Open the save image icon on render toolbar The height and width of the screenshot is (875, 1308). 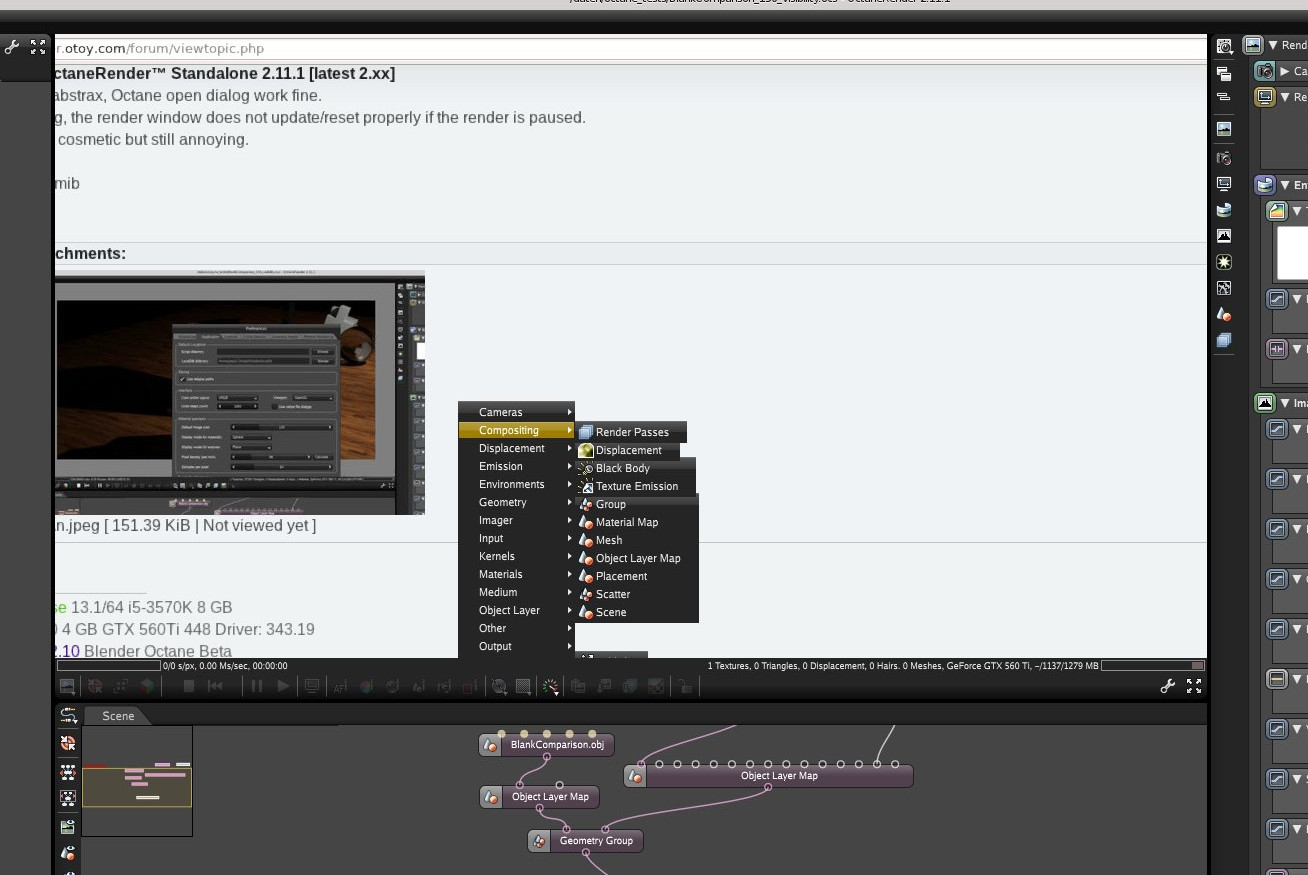point(67,686)
